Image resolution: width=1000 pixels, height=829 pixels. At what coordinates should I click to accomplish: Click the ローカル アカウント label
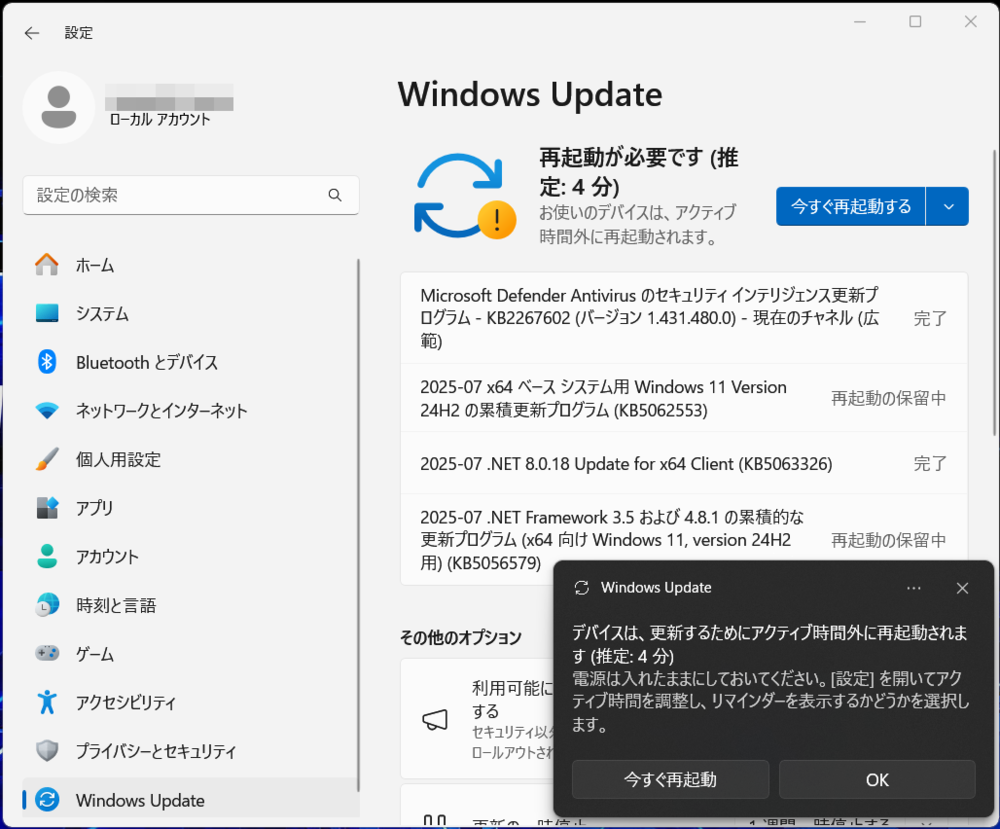(159, 120)
